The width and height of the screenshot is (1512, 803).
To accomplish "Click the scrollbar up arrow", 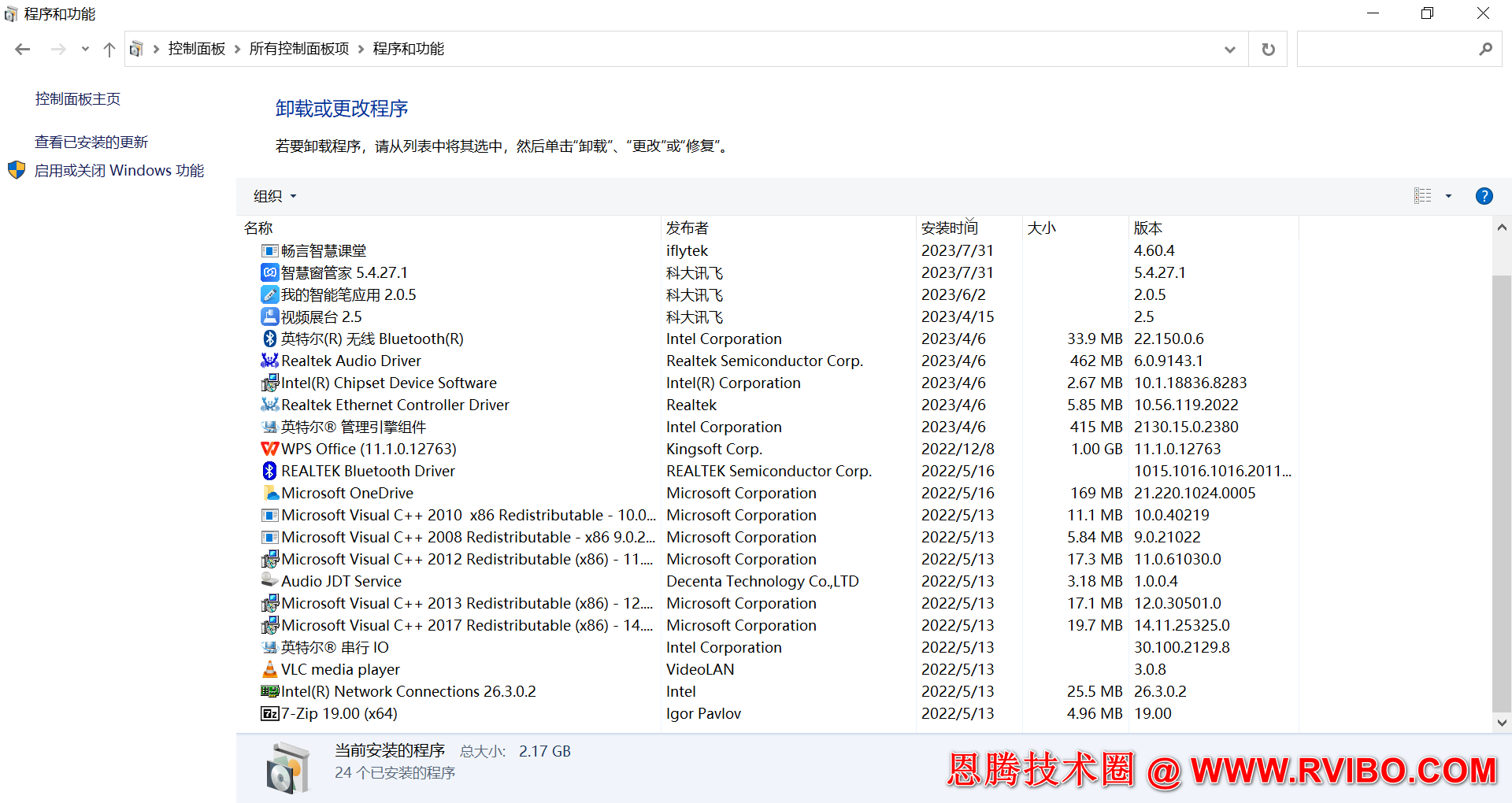I will click(x=1502, y=228).
